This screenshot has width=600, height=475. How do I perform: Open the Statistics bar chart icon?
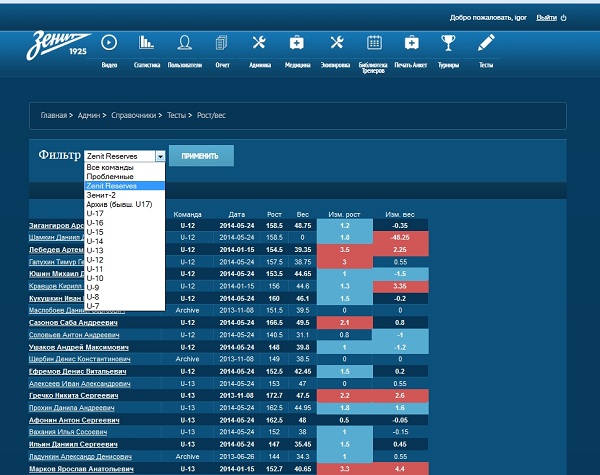[146, 42]
